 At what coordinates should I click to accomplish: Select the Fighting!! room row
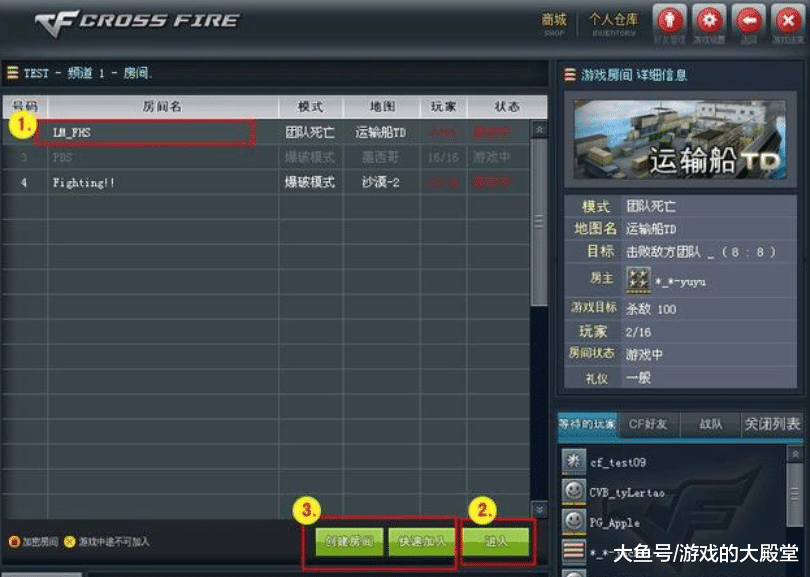pyautogui.click(x=266, y=182)
